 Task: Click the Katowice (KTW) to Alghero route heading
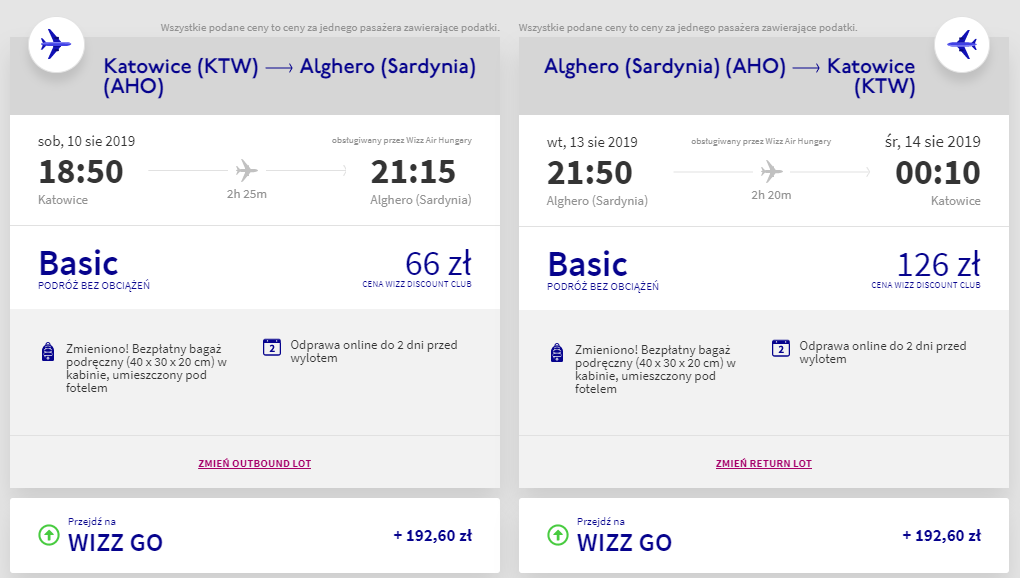289,76
